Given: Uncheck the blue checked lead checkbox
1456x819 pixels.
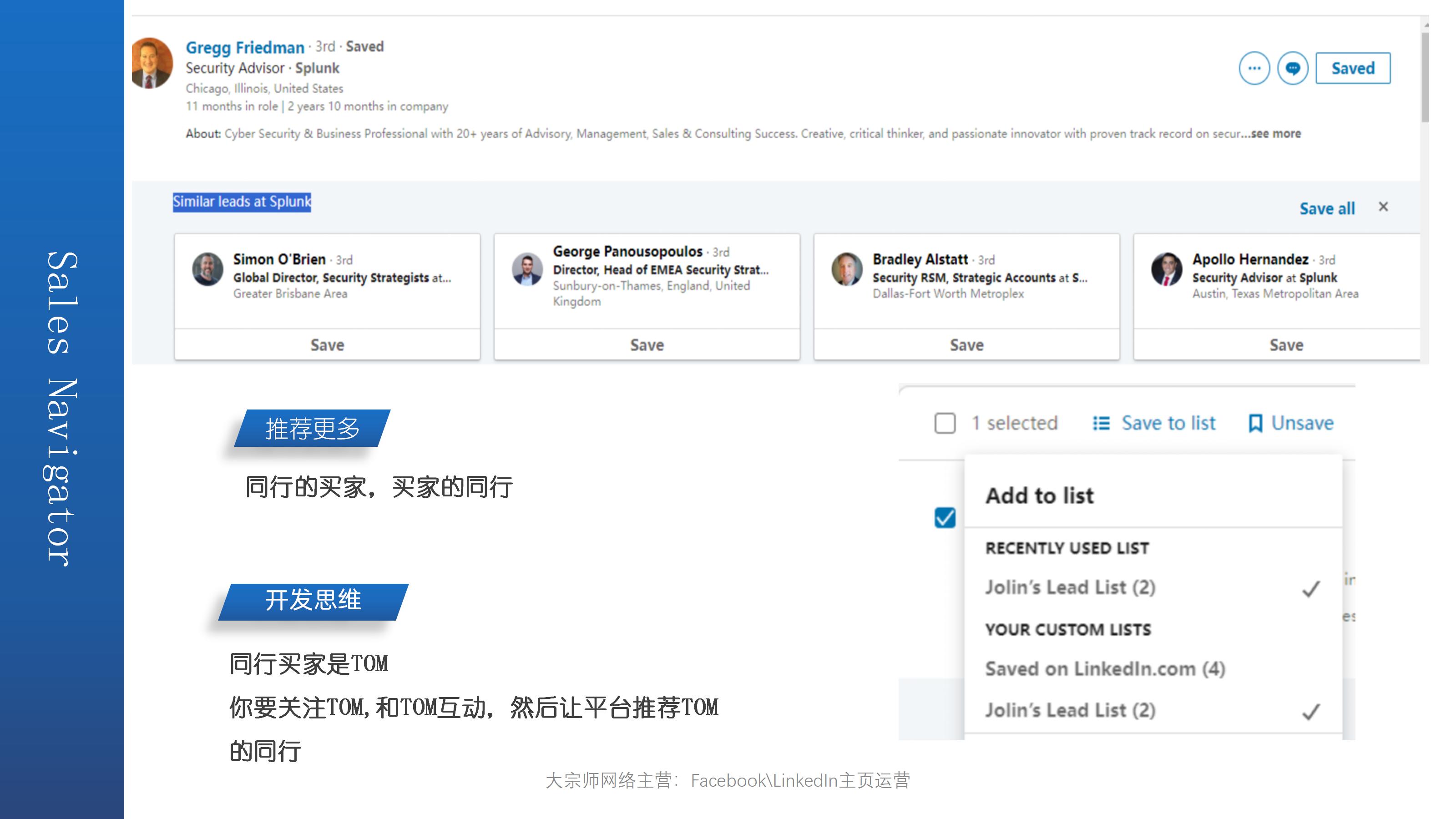Looking at the screenshot, I should (x=945, y=518).
